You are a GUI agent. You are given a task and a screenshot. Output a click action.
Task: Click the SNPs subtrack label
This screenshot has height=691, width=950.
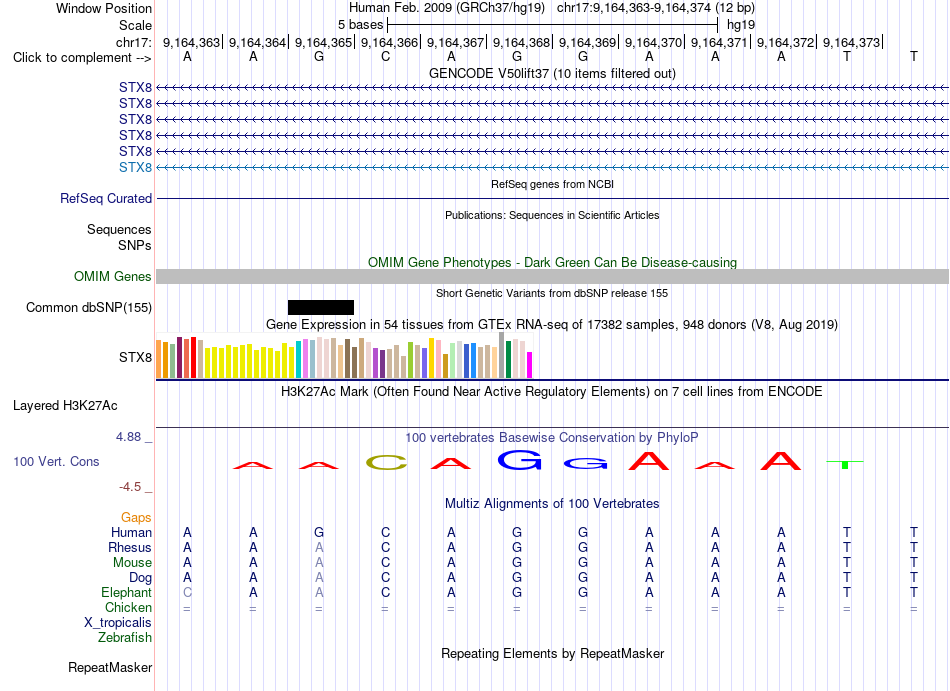click(x=135, y=245)
